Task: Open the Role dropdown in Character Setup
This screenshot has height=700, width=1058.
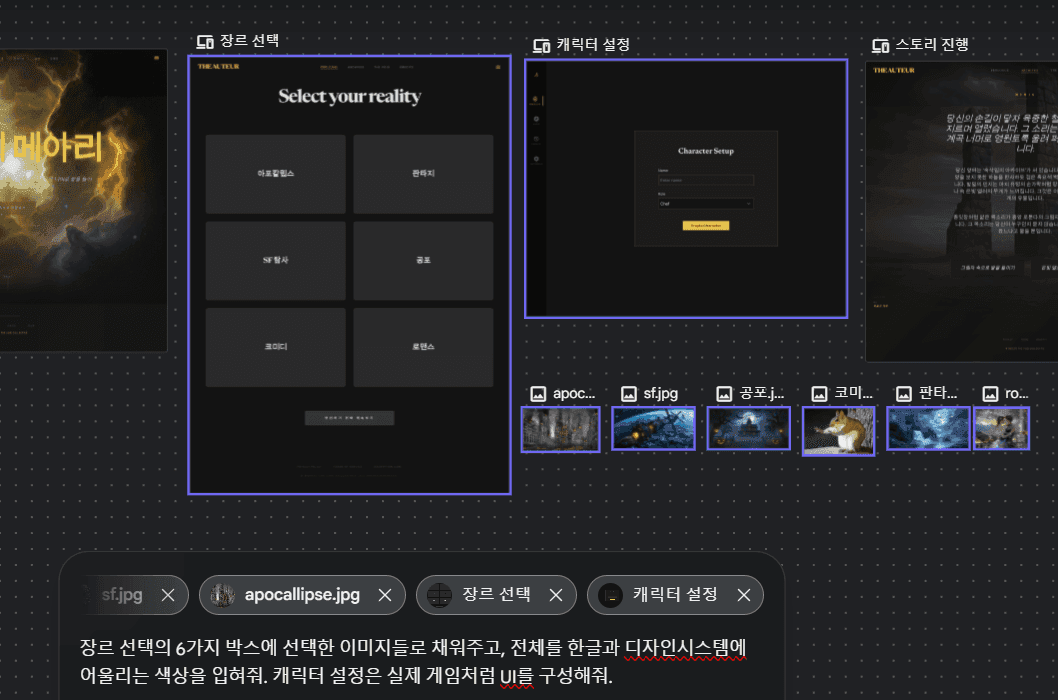Action: pos(705,203)
